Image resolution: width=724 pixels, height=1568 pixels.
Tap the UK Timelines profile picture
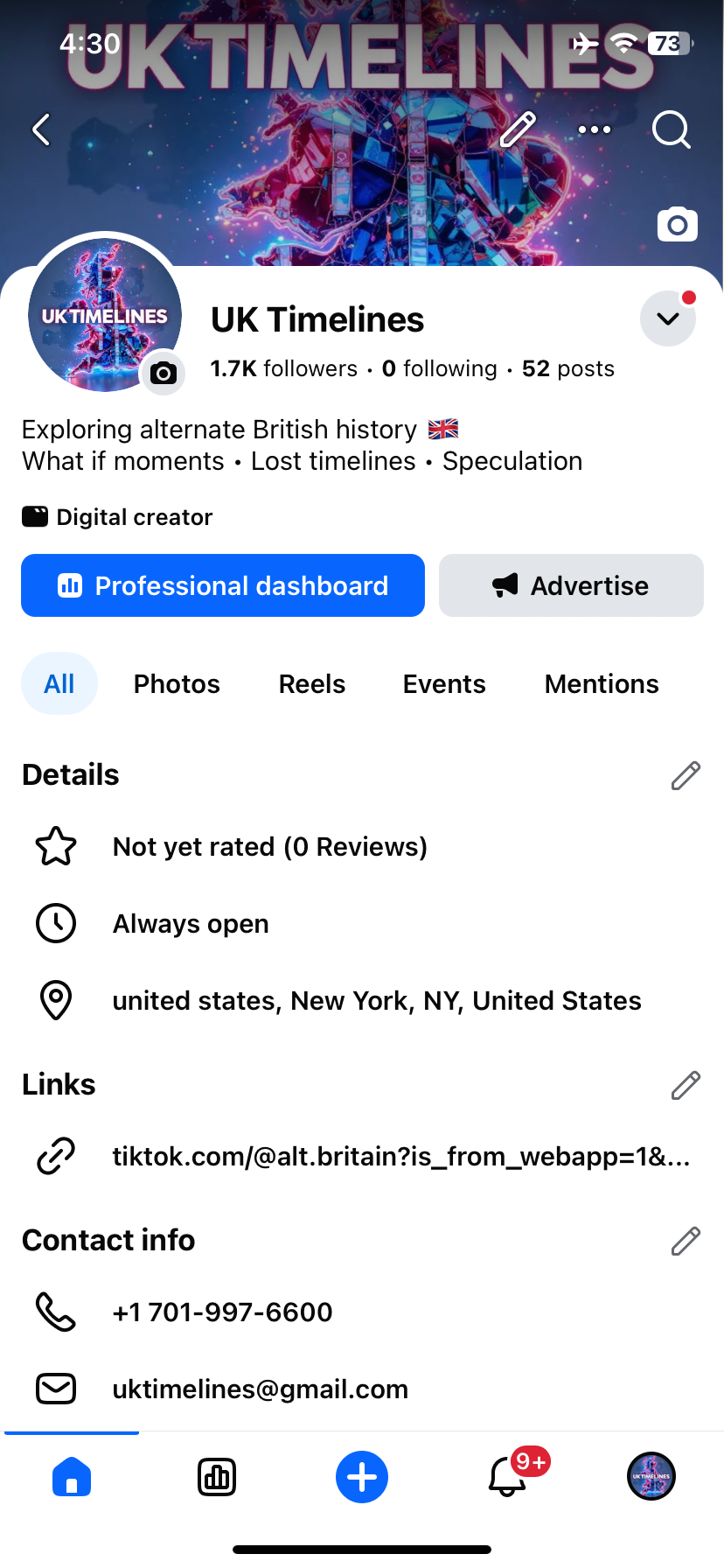[x=105, y=315]
